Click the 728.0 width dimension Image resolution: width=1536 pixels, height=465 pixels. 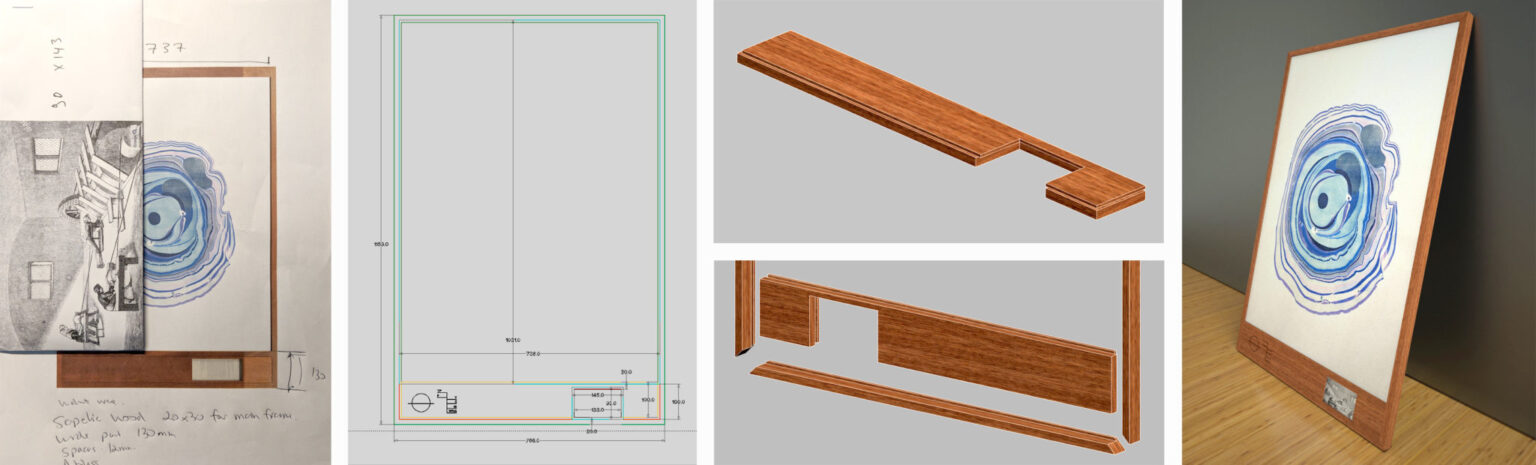click(x=533, y=353)
